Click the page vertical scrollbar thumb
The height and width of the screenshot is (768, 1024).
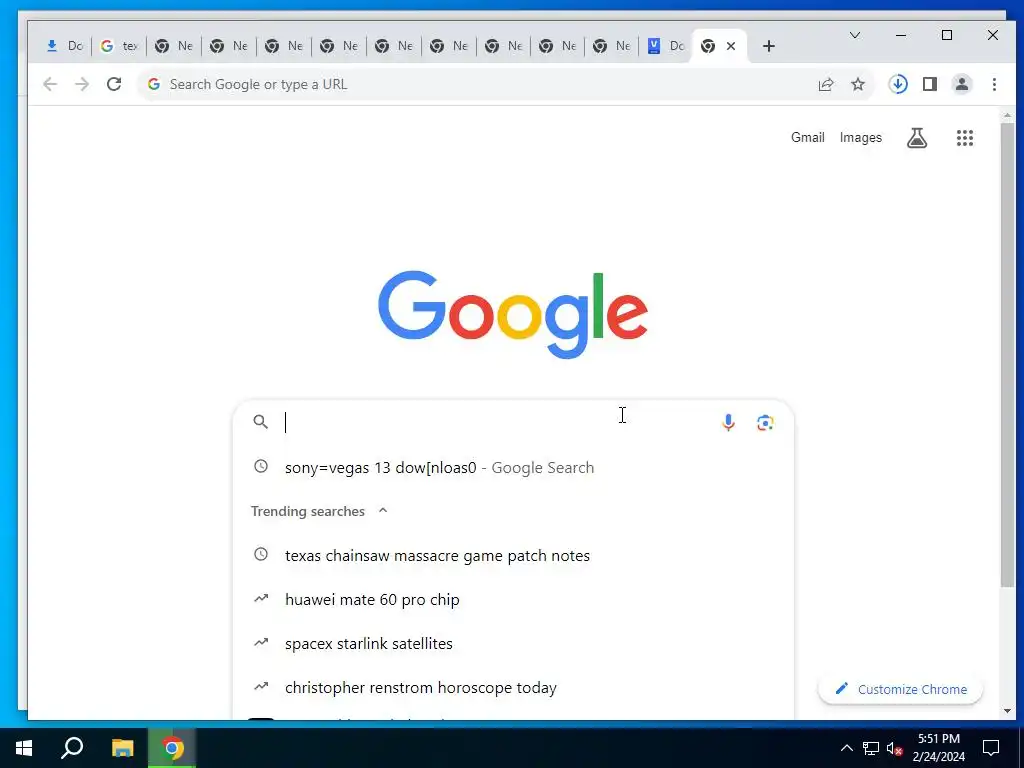[x=1007, y=353]
